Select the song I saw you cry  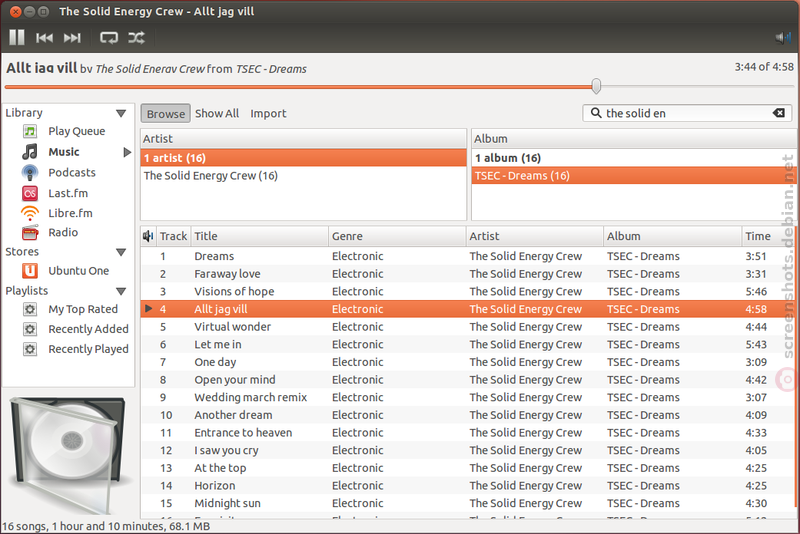[468, 451]
